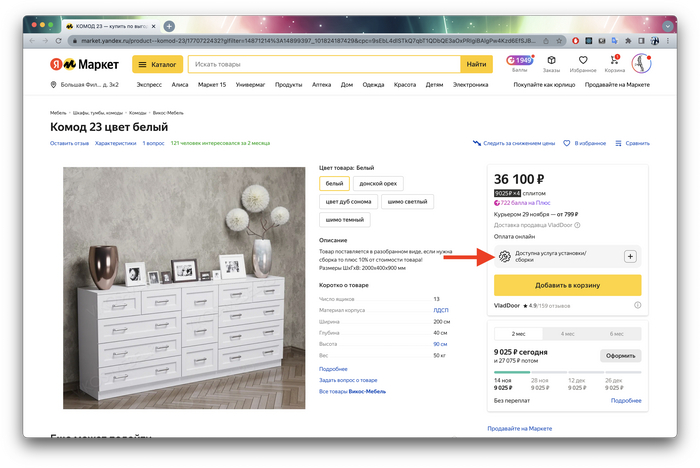This screenshot has width=700, height=468.
Task: Open the user profile avatar
Action: coord(642,63)
